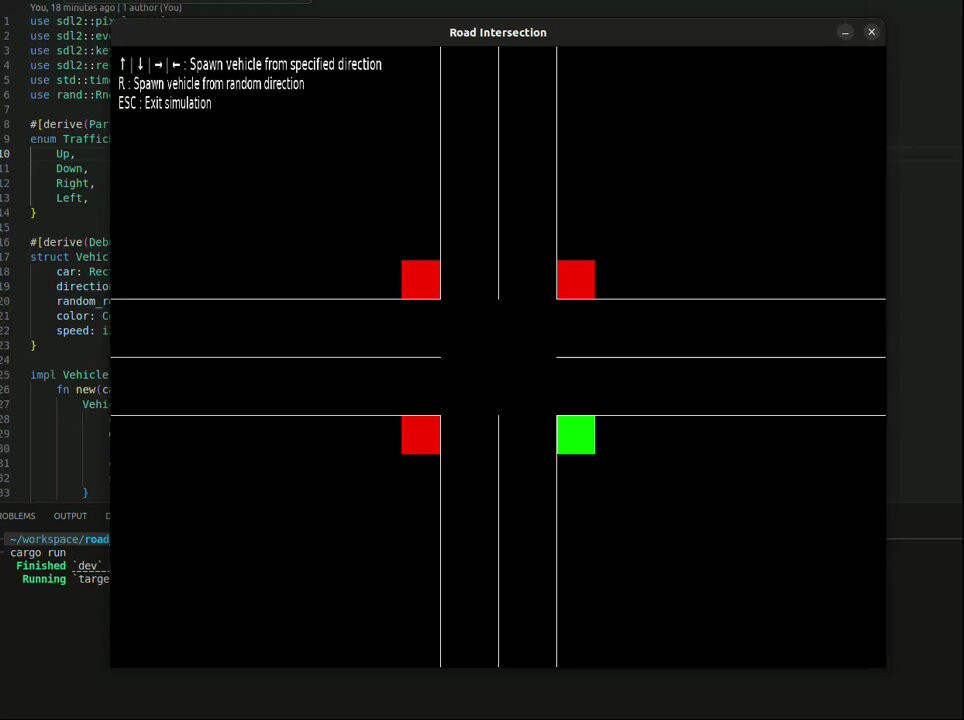Click the 'Running' status in terminal
Image resolution: width=964 pixels, height=720 pixels.
[44, 579]
